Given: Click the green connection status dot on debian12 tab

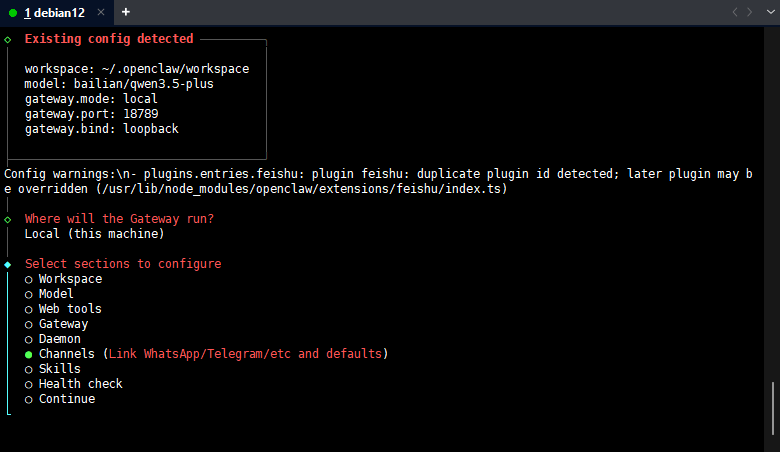Looking at the screenshot, I should click(13, 12).
